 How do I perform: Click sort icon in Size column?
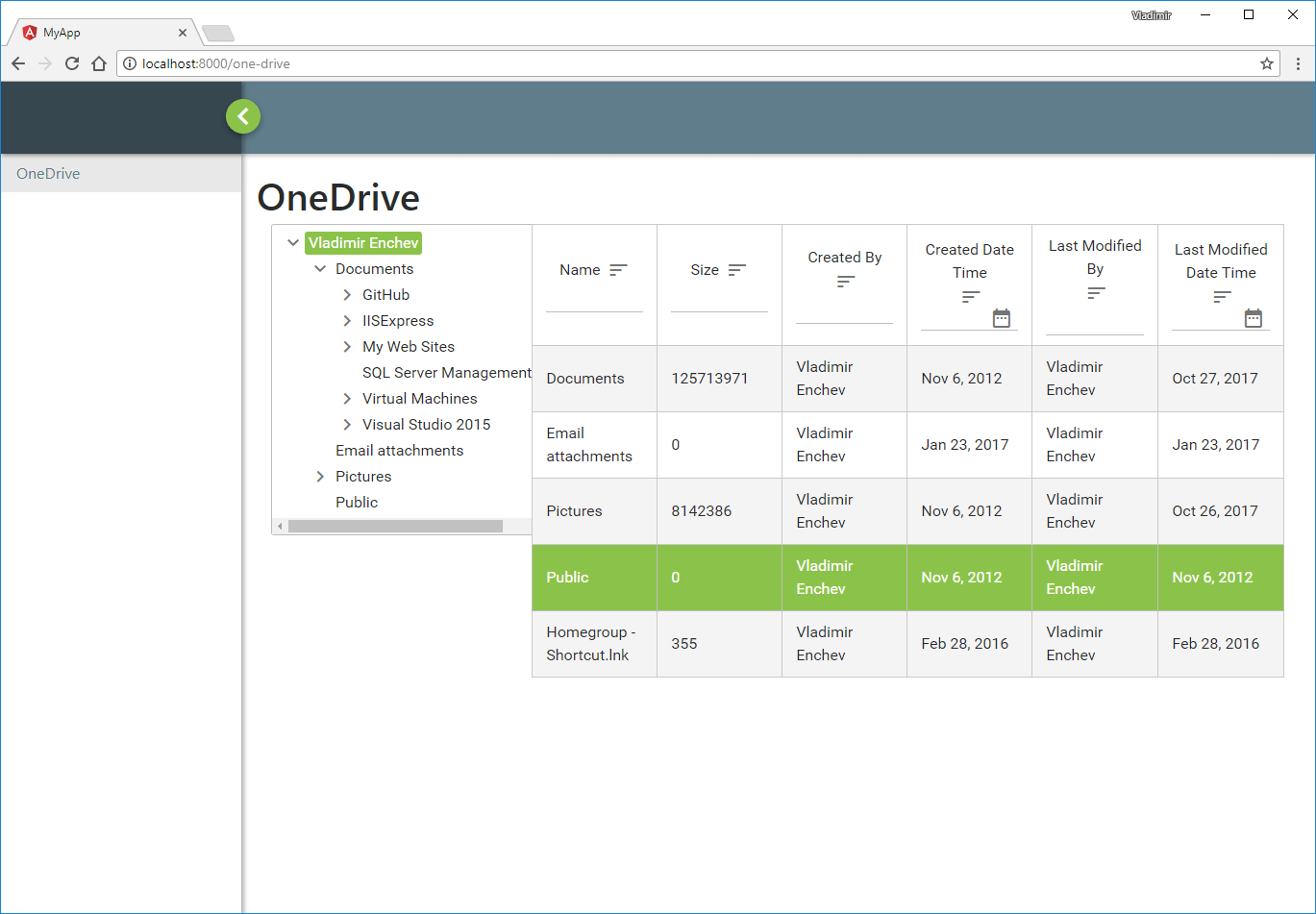[x=737, y=271]
